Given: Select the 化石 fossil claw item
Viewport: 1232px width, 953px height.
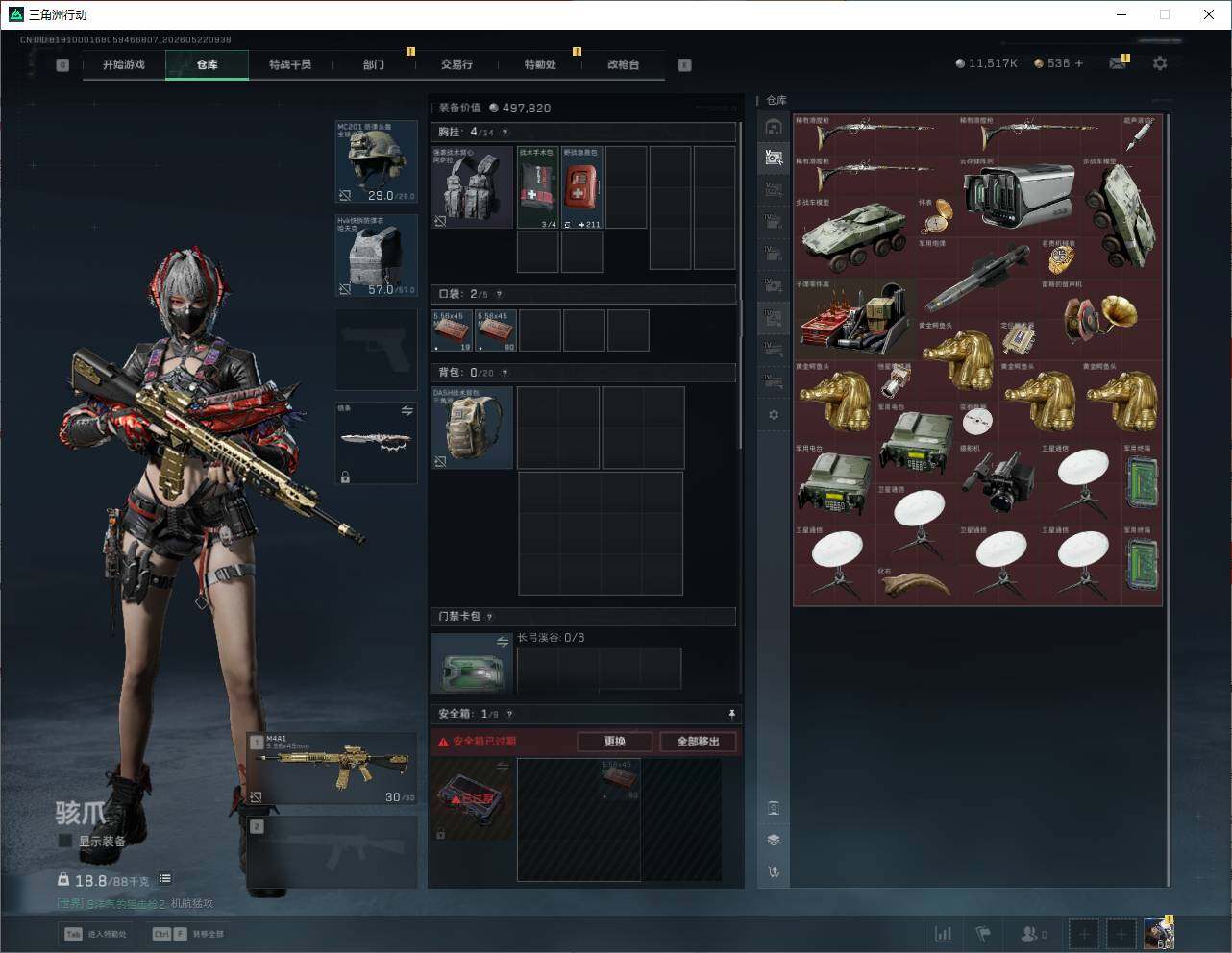Looking at the screenshot, I should coord(917,585).
